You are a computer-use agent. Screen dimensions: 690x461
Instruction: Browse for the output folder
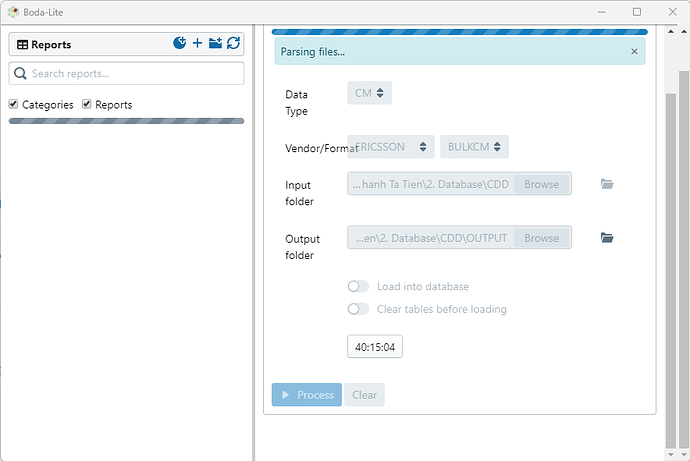[x=542, y=238]
